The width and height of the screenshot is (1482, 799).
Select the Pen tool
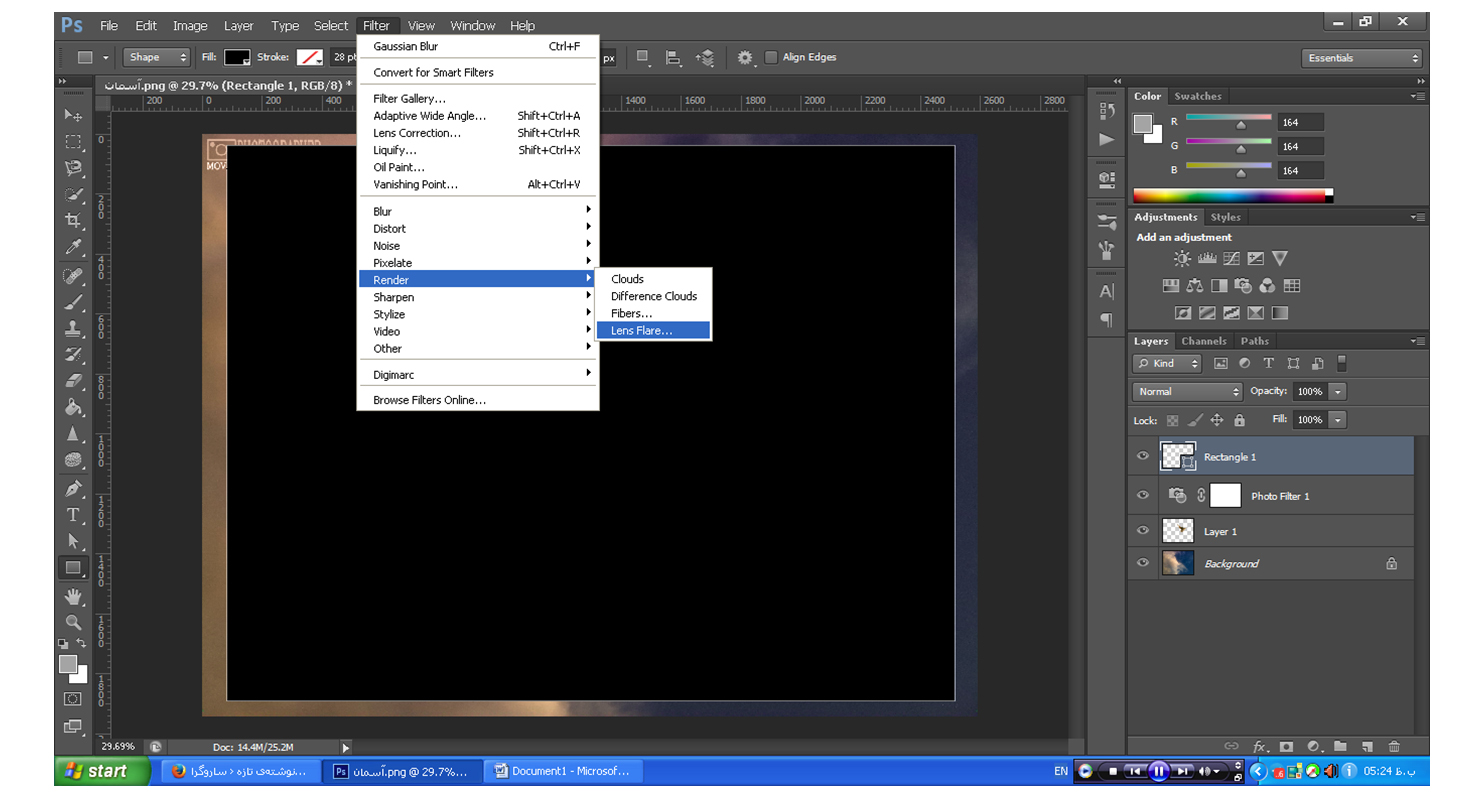click(x=73, y=488)
